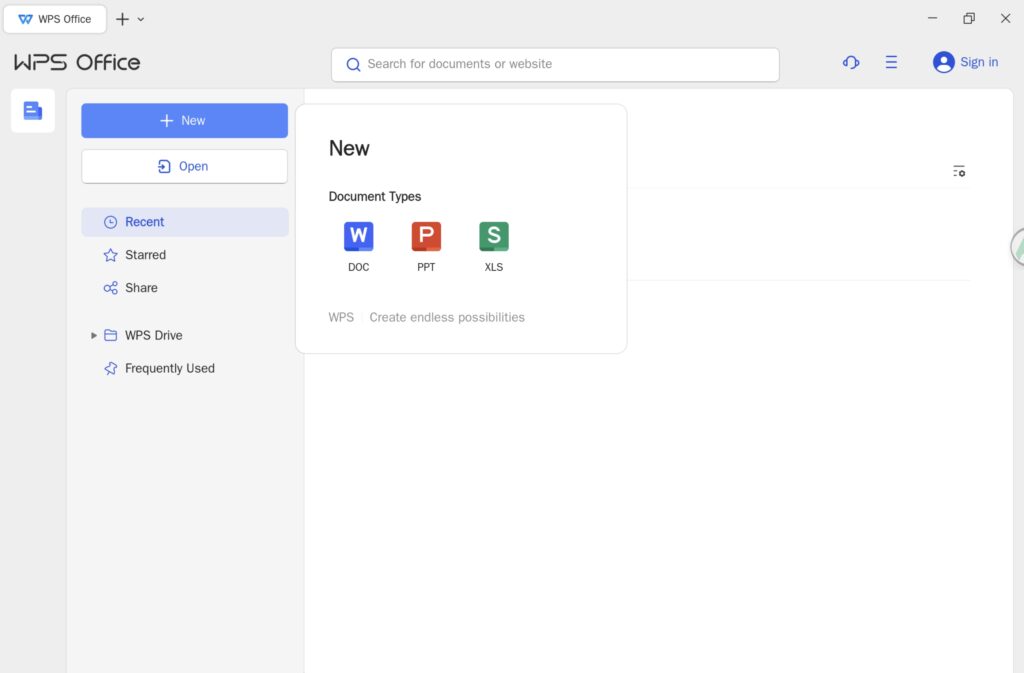Click the search magnifier icon
The height and width of the screenshot is (673, 1024).
353,65
